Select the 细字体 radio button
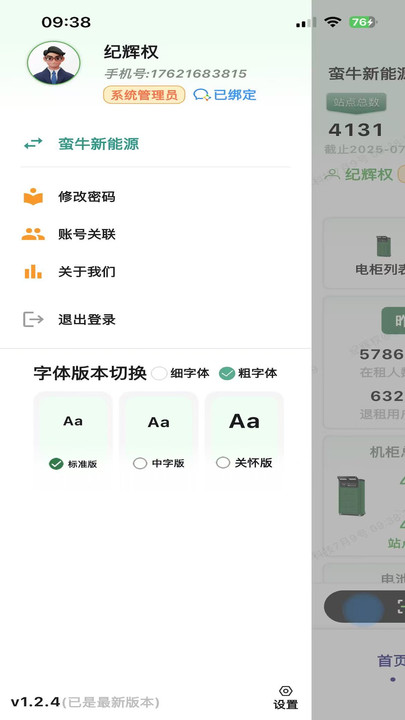The width and height of the screenshot is (405, 720). coord(159,373)
